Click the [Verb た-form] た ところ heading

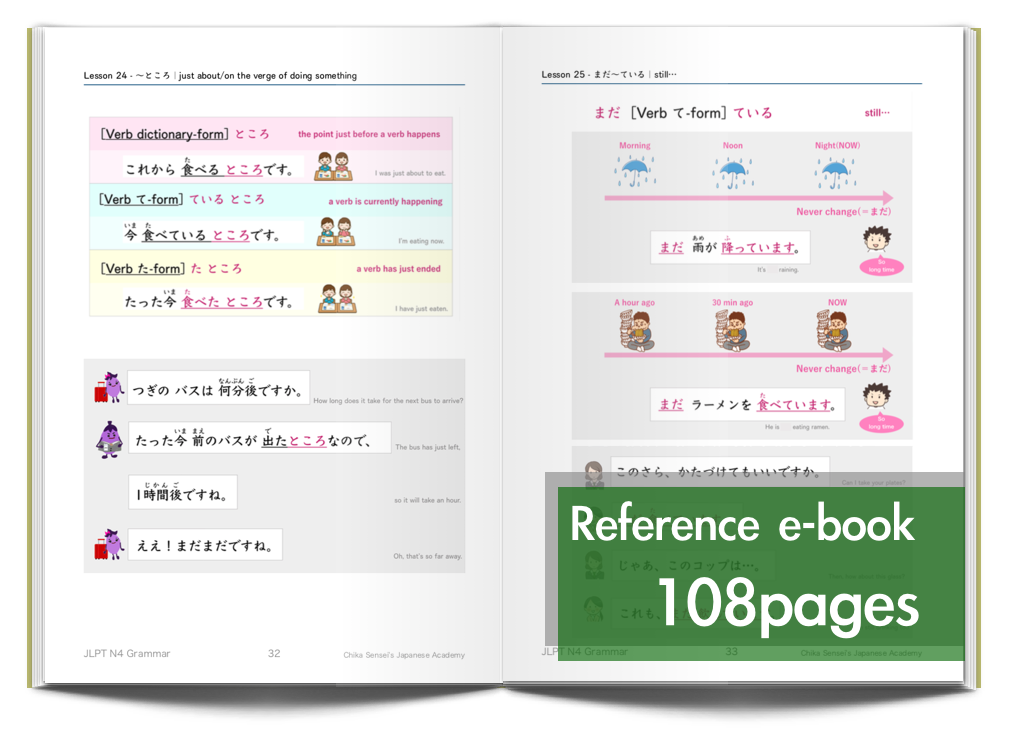(171, 268)
